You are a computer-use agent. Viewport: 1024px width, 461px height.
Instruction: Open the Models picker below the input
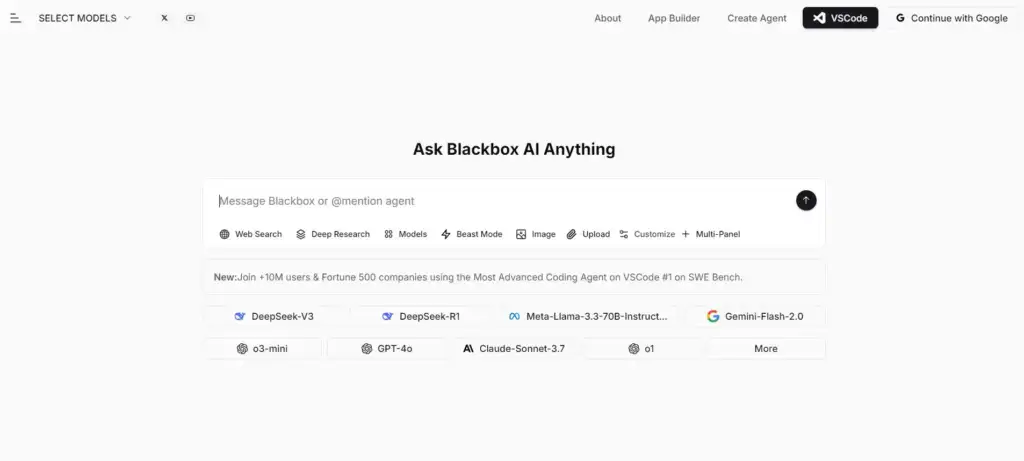click(x=406, y=234)
